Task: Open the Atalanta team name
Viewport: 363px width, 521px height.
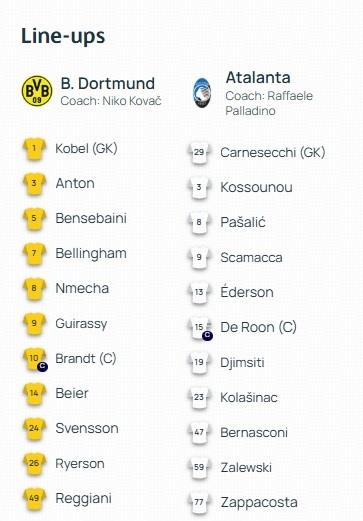Action: tap(258, 78)
